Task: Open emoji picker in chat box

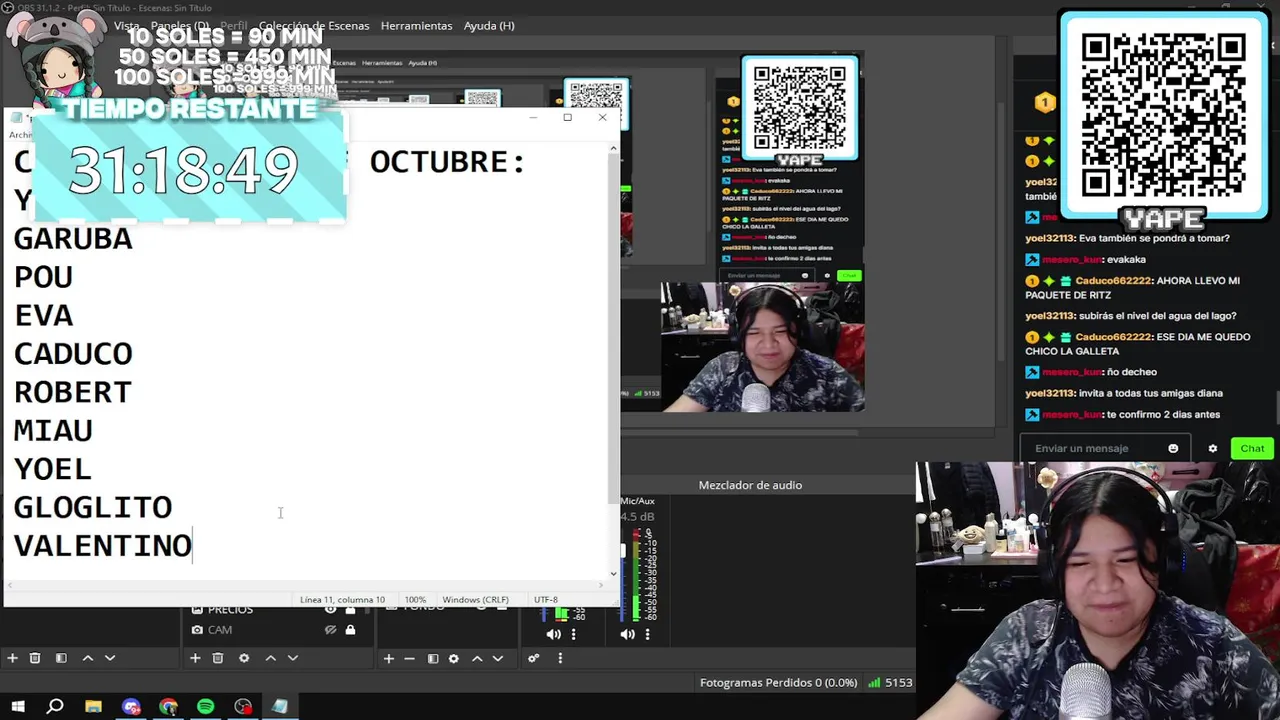Action: click(x=1173, y=448)
